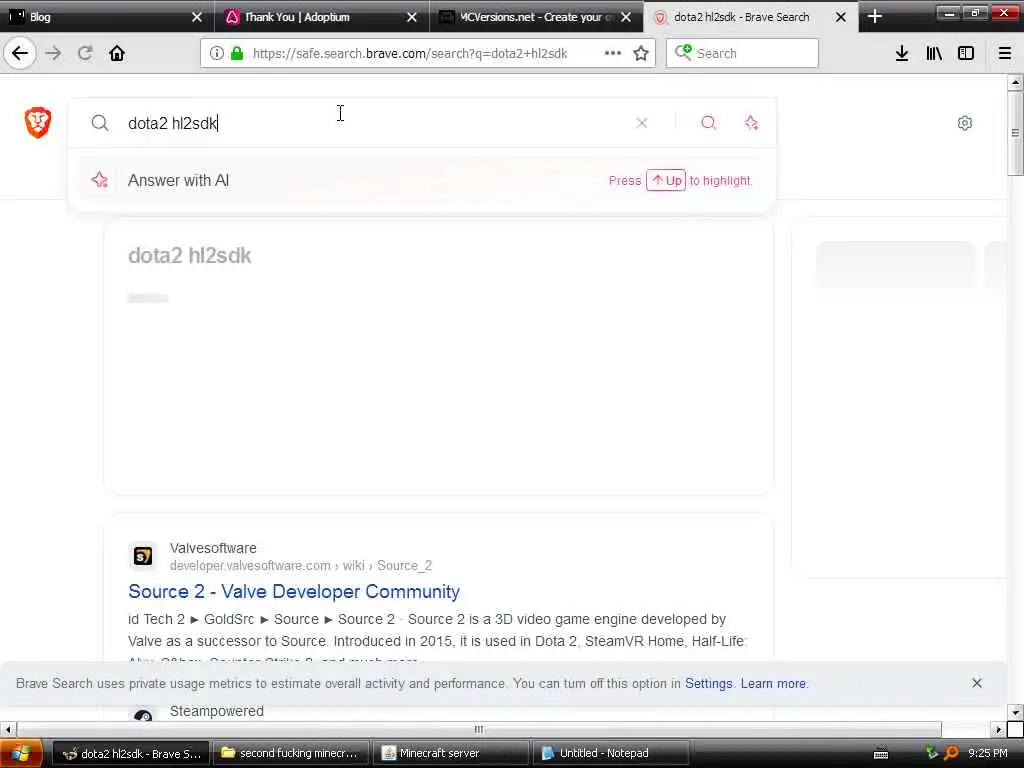Screen dimensions: 1024x768
Task: Open second minecraft folder in taskbar
Action: 289,753
